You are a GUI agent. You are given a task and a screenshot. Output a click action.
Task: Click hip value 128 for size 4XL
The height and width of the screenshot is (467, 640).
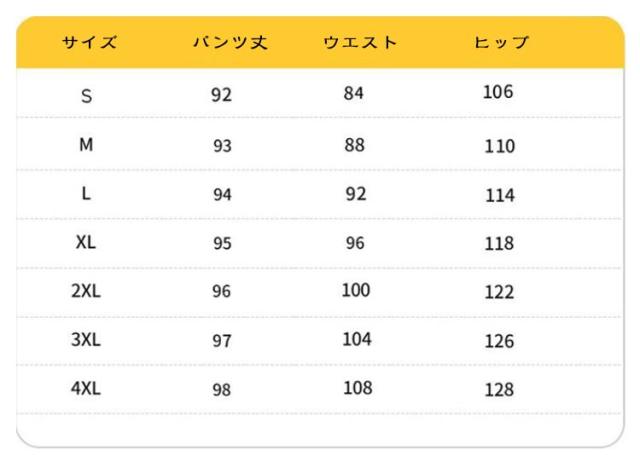[x=499, y=389]
